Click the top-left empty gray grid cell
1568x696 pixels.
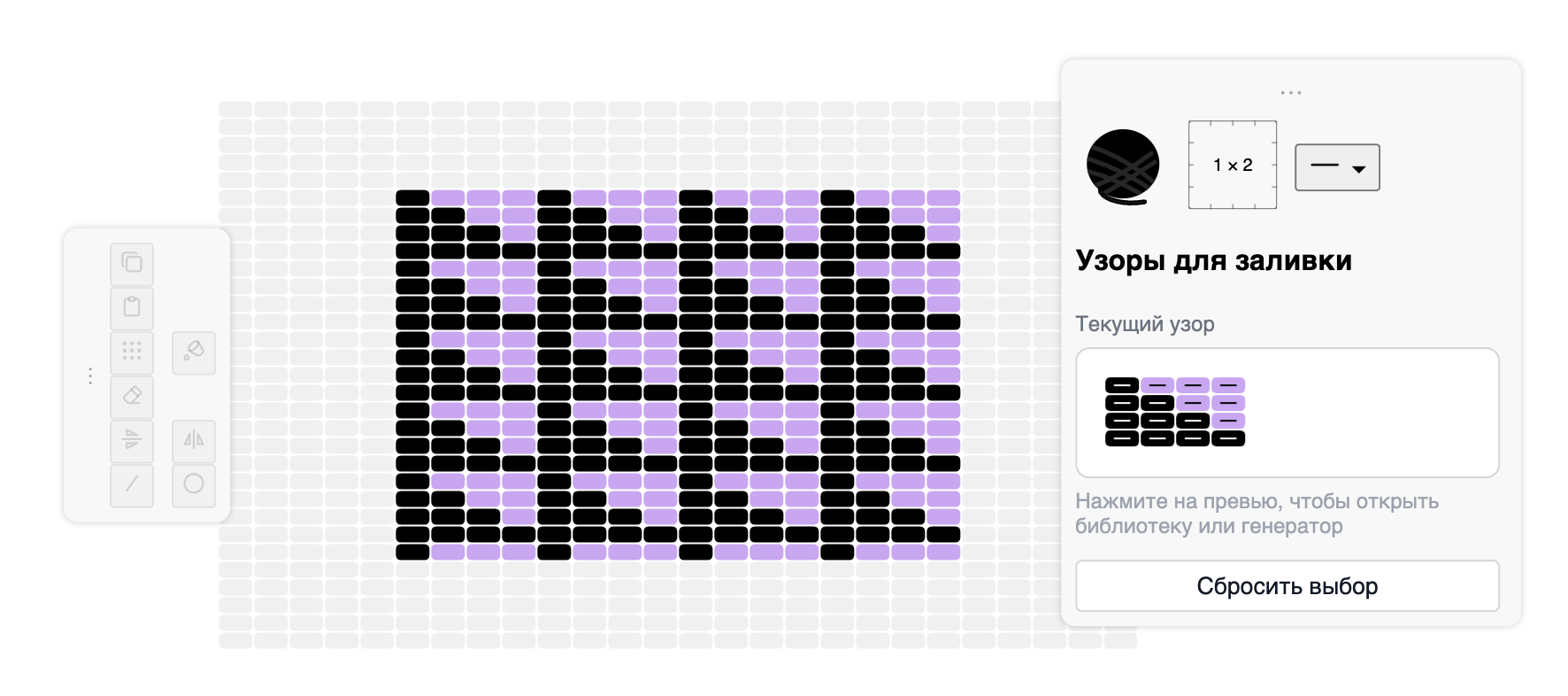(235, 109)
